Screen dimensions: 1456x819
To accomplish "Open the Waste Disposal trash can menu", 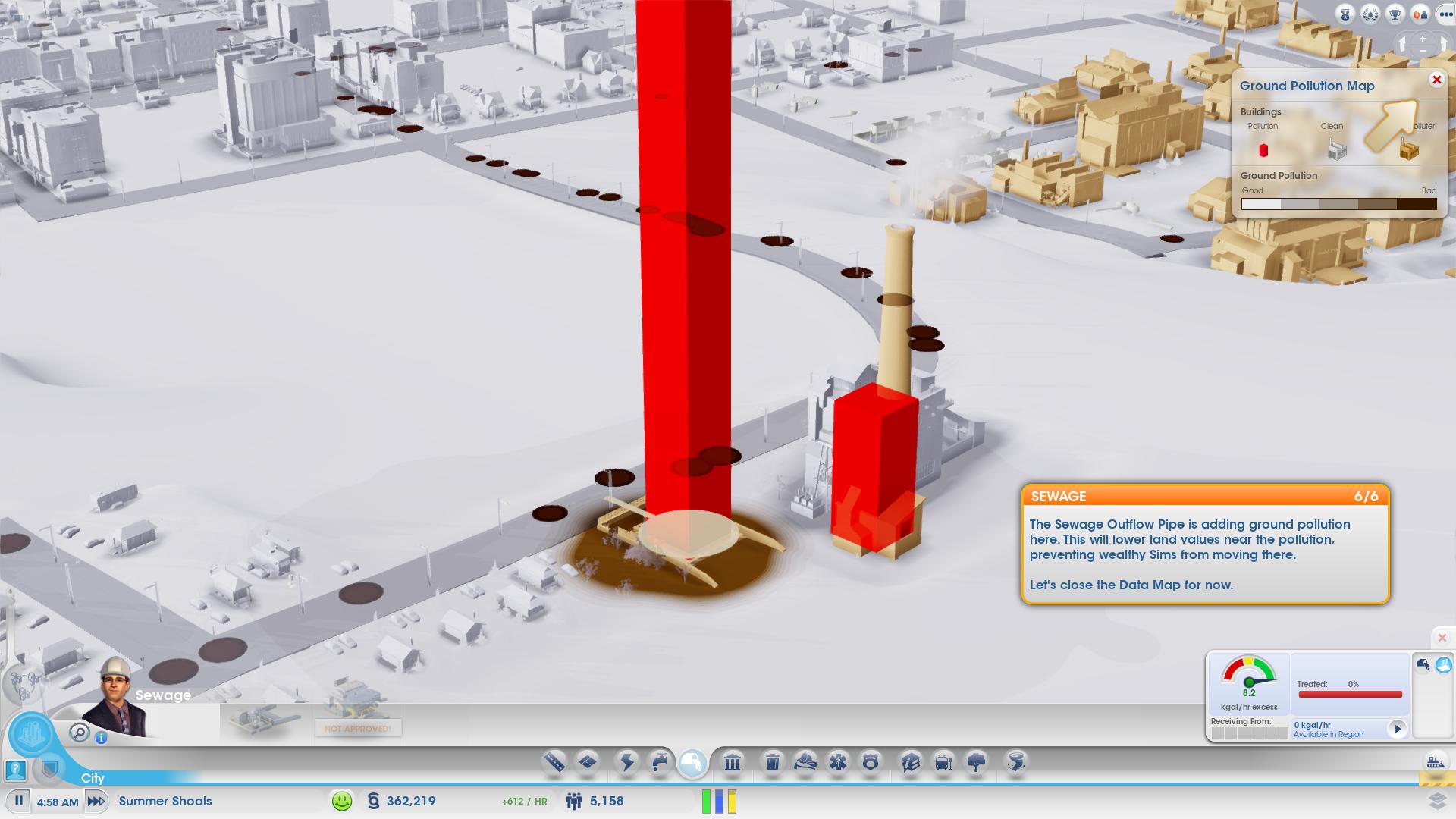I will (x=772, y=761).
